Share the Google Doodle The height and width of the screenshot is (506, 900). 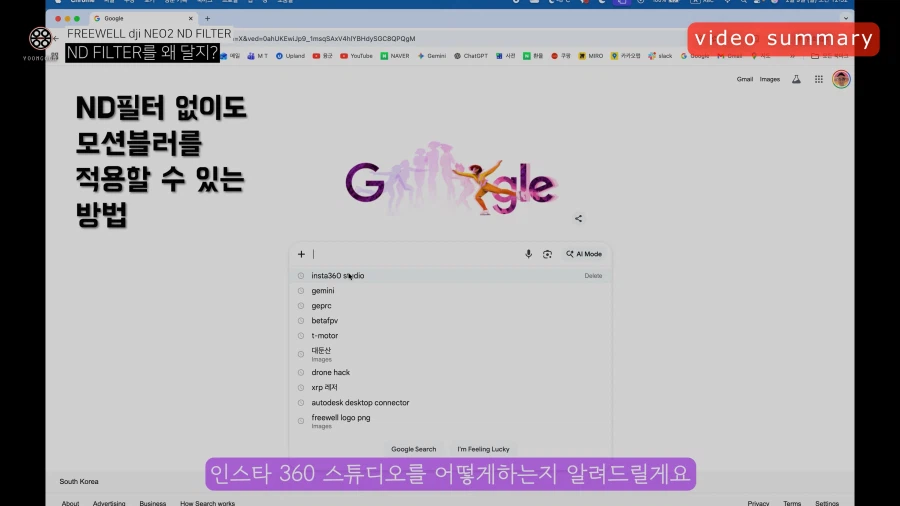click(x=578, y=219)
